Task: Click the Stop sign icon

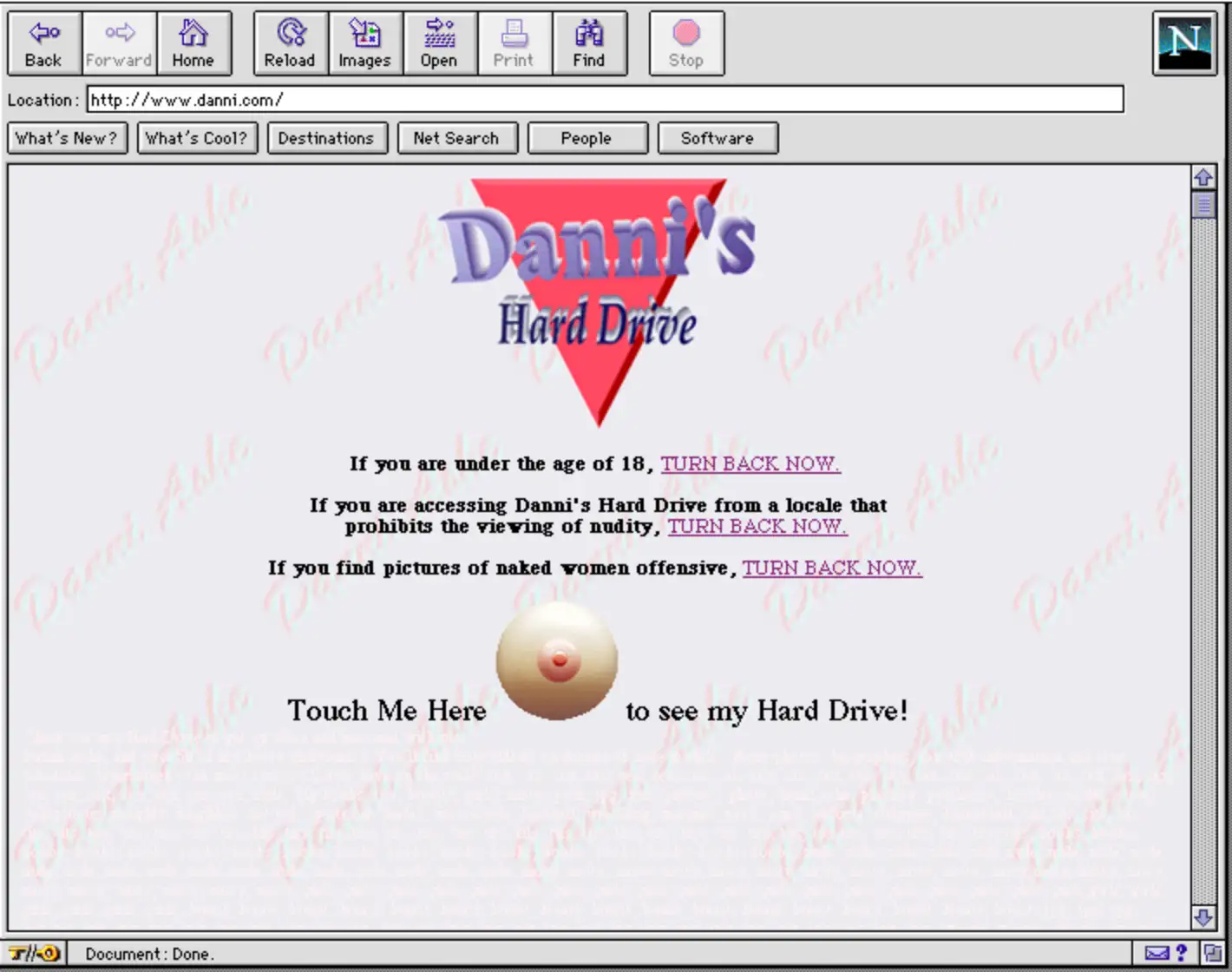Action: (x=685, y=42)
